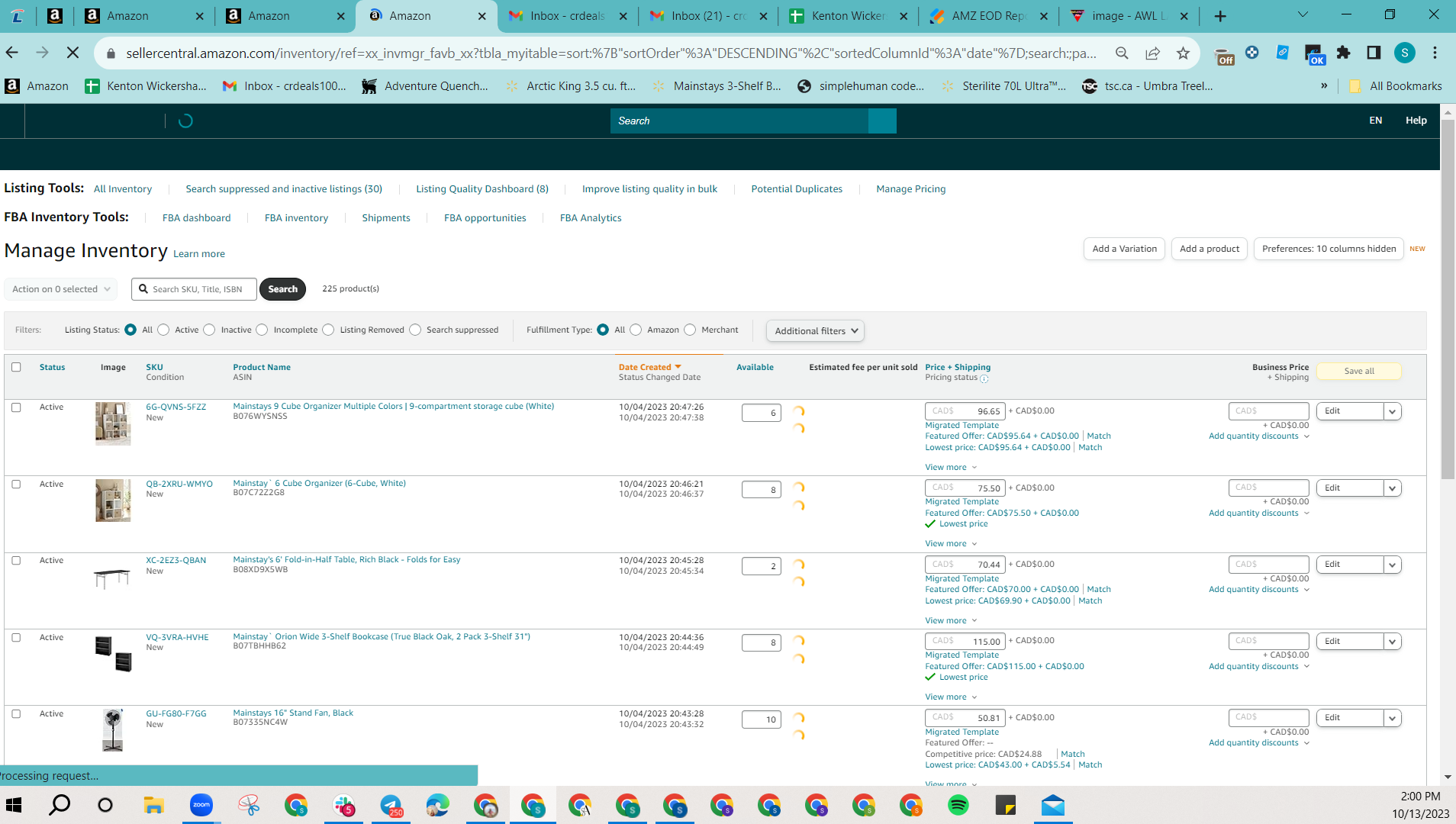Open Microsoft Edge from the taskbar
1456x824 pixels.
(438, 805)
